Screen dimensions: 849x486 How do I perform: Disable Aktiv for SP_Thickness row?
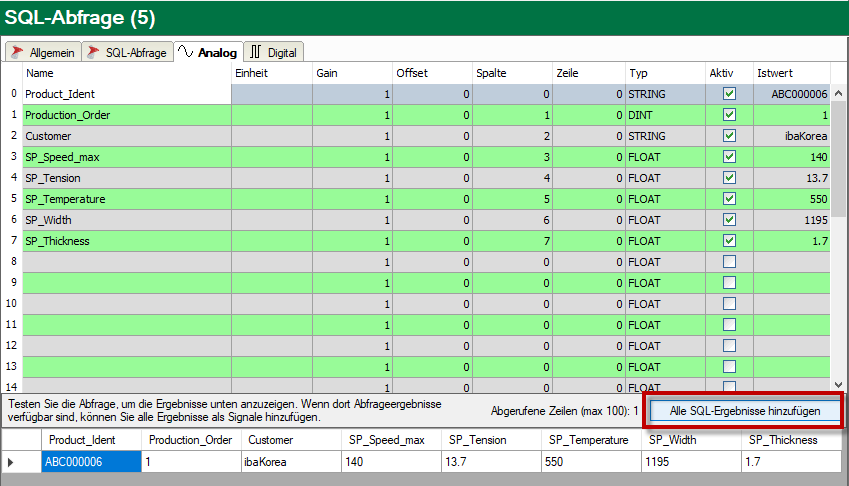pyautogui.click(x=729, y=241)
